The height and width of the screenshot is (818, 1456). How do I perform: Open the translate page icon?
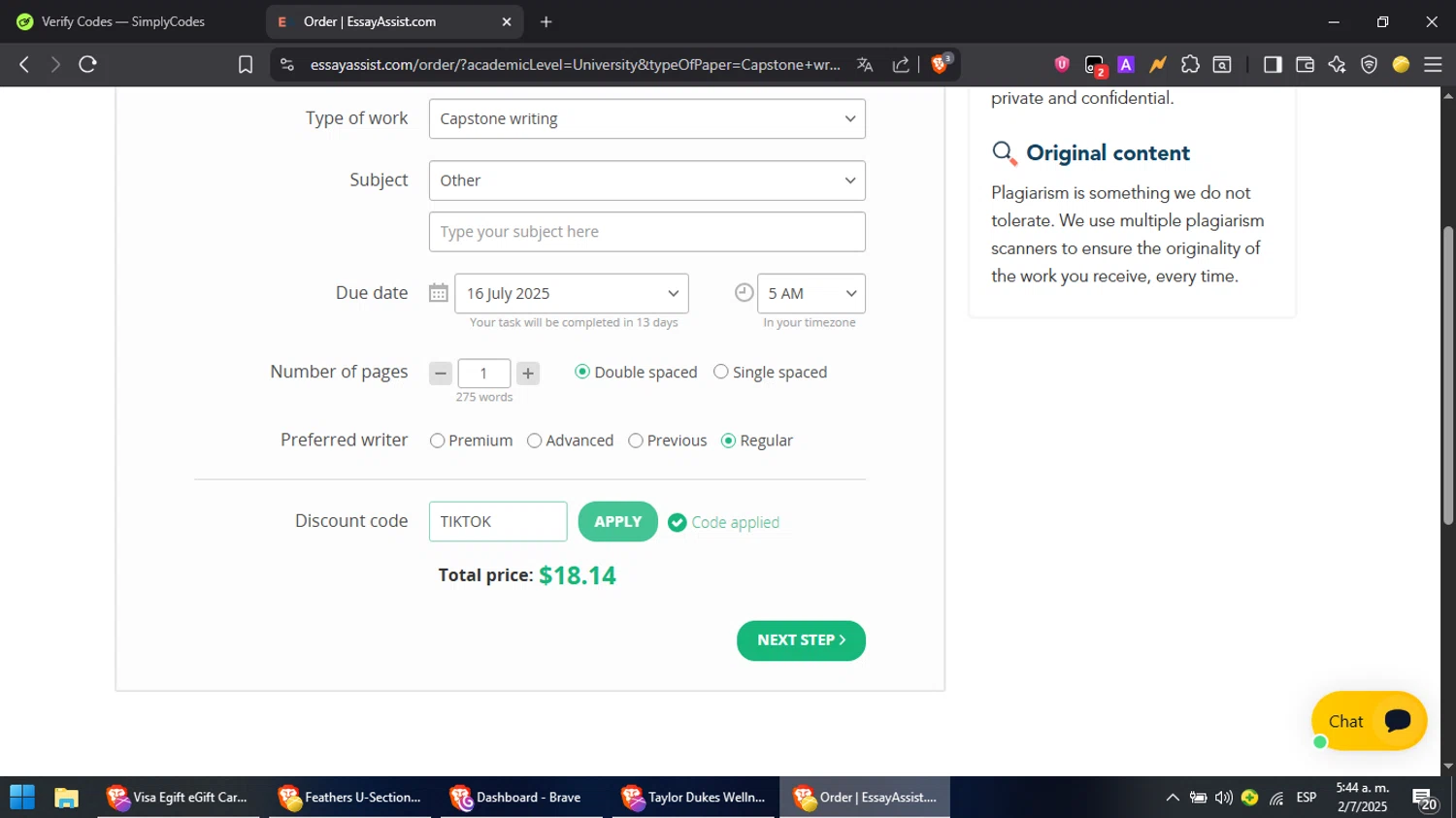tap(865, 64)
